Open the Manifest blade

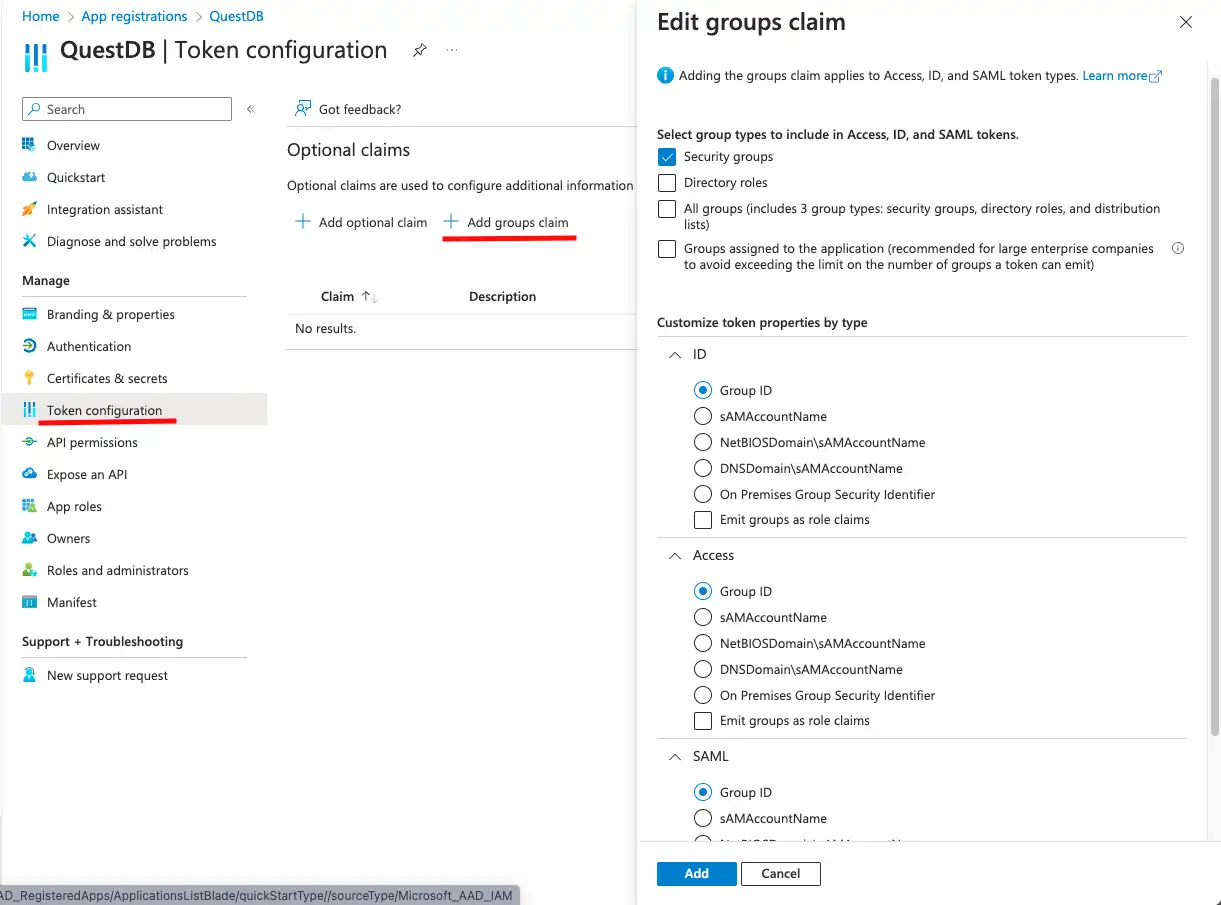tap(71, 602)
